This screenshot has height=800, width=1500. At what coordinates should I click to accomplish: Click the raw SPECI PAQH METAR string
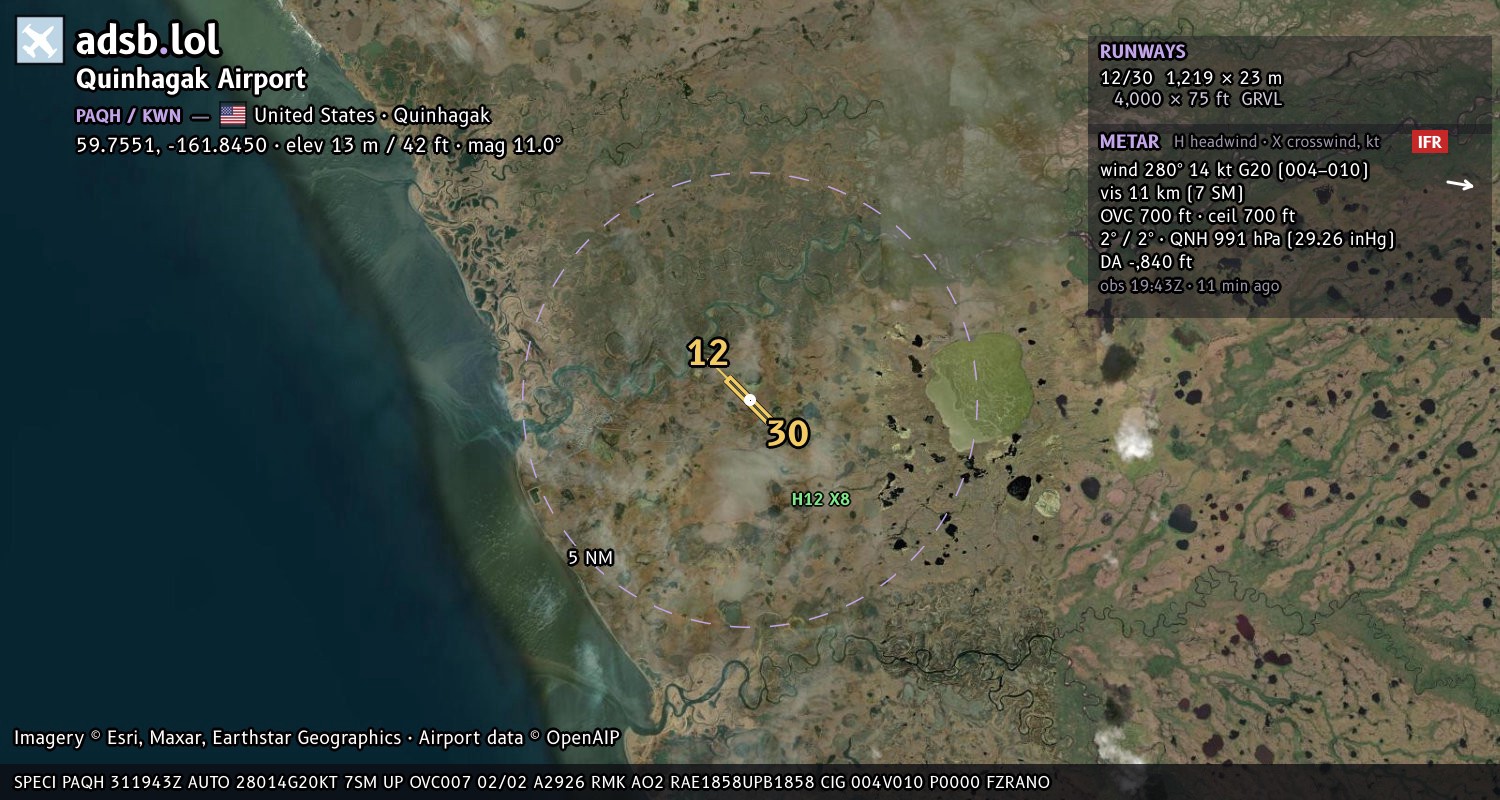click(532, 782)
